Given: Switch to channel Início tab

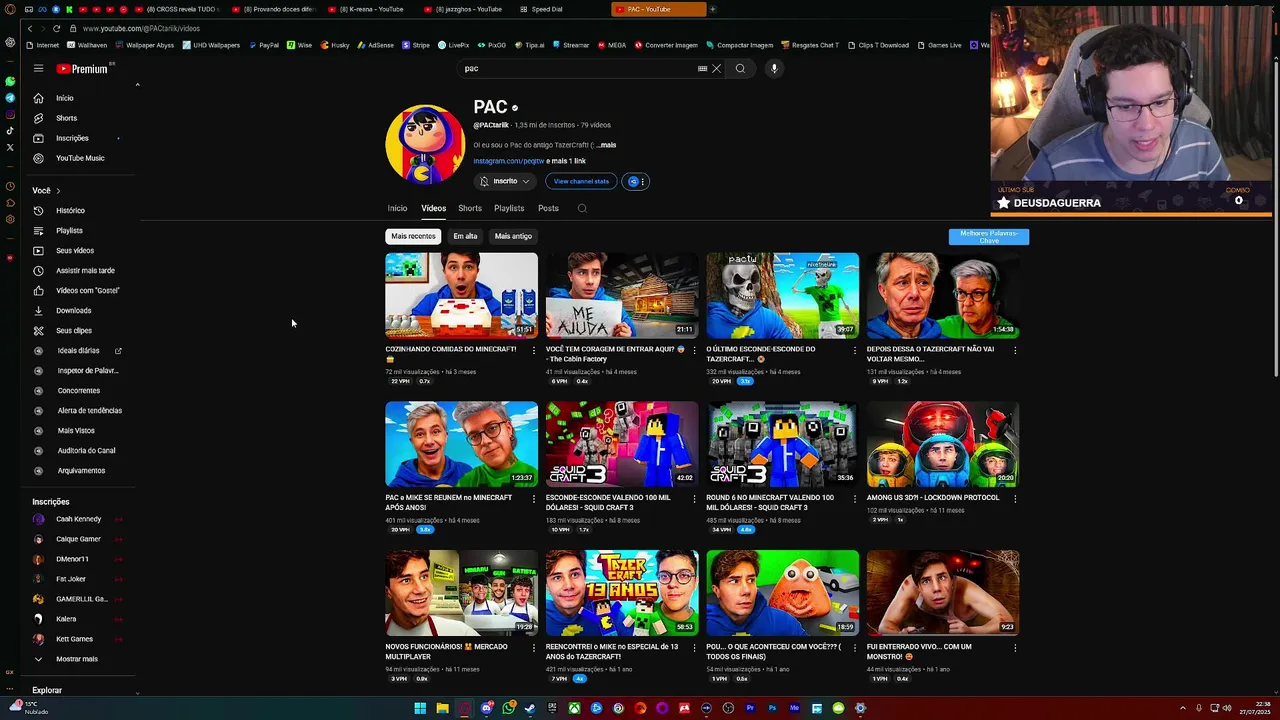Looking at the screenshot, I should pyautogui.click(x=397, y=208).
